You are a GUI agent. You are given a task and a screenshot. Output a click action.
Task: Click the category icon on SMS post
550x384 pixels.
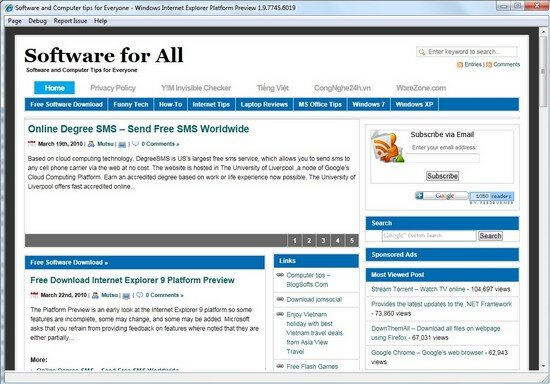pyautogui.click(x=122, y=144)
